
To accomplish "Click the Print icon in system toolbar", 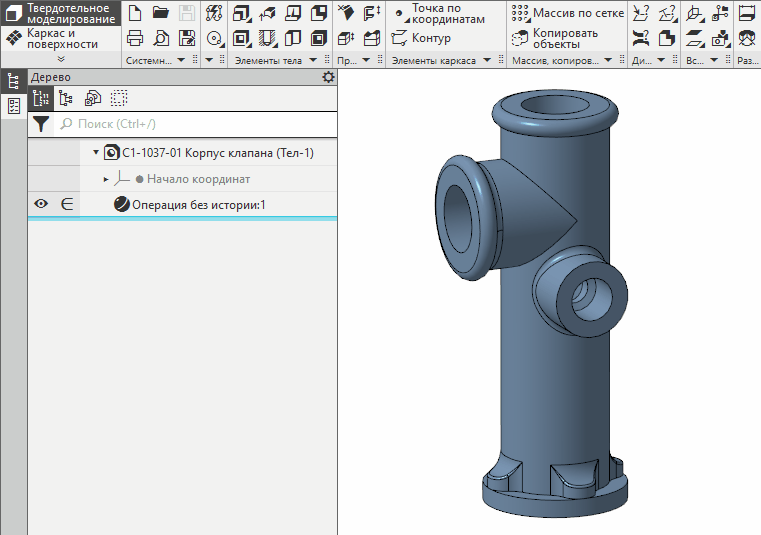I will point(135,38).
